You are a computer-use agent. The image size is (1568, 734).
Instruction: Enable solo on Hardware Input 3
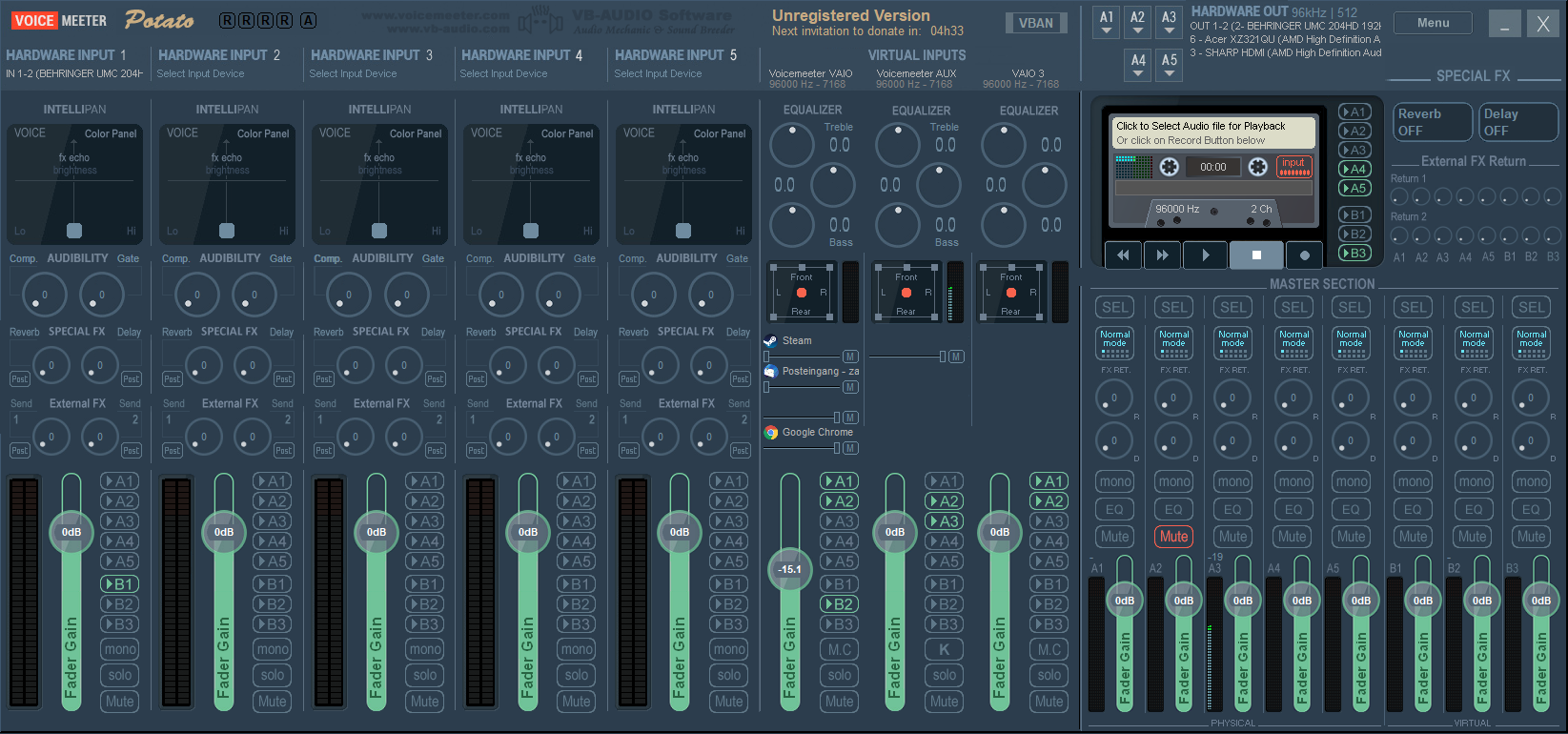(425, 675)
